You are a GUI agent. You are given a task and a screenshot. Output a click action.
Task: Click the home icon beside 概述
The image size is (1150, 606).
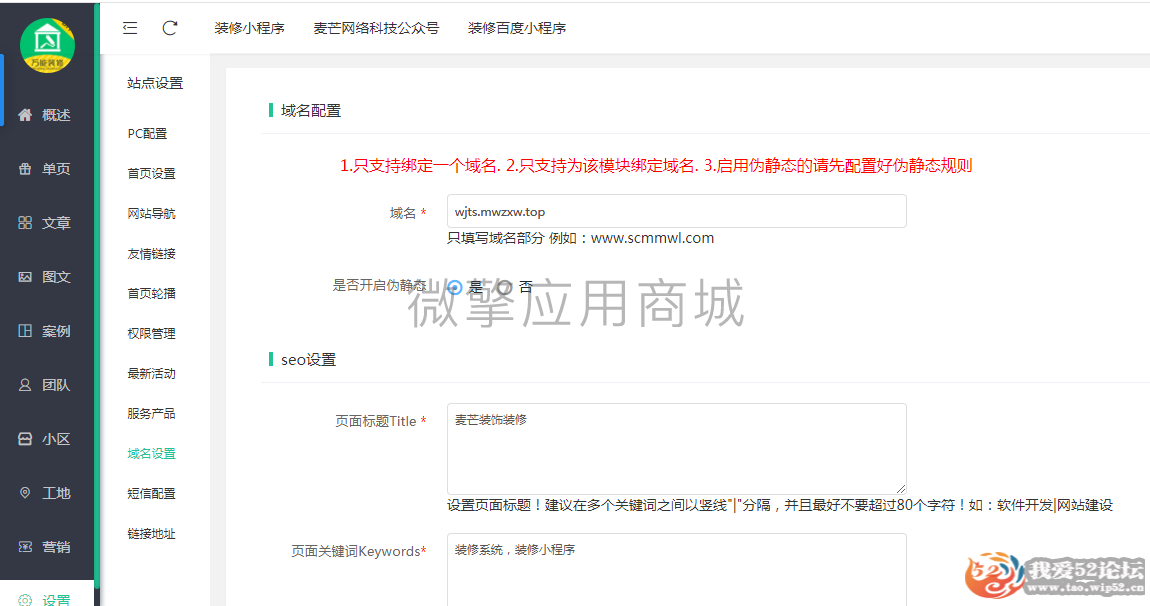25,115
